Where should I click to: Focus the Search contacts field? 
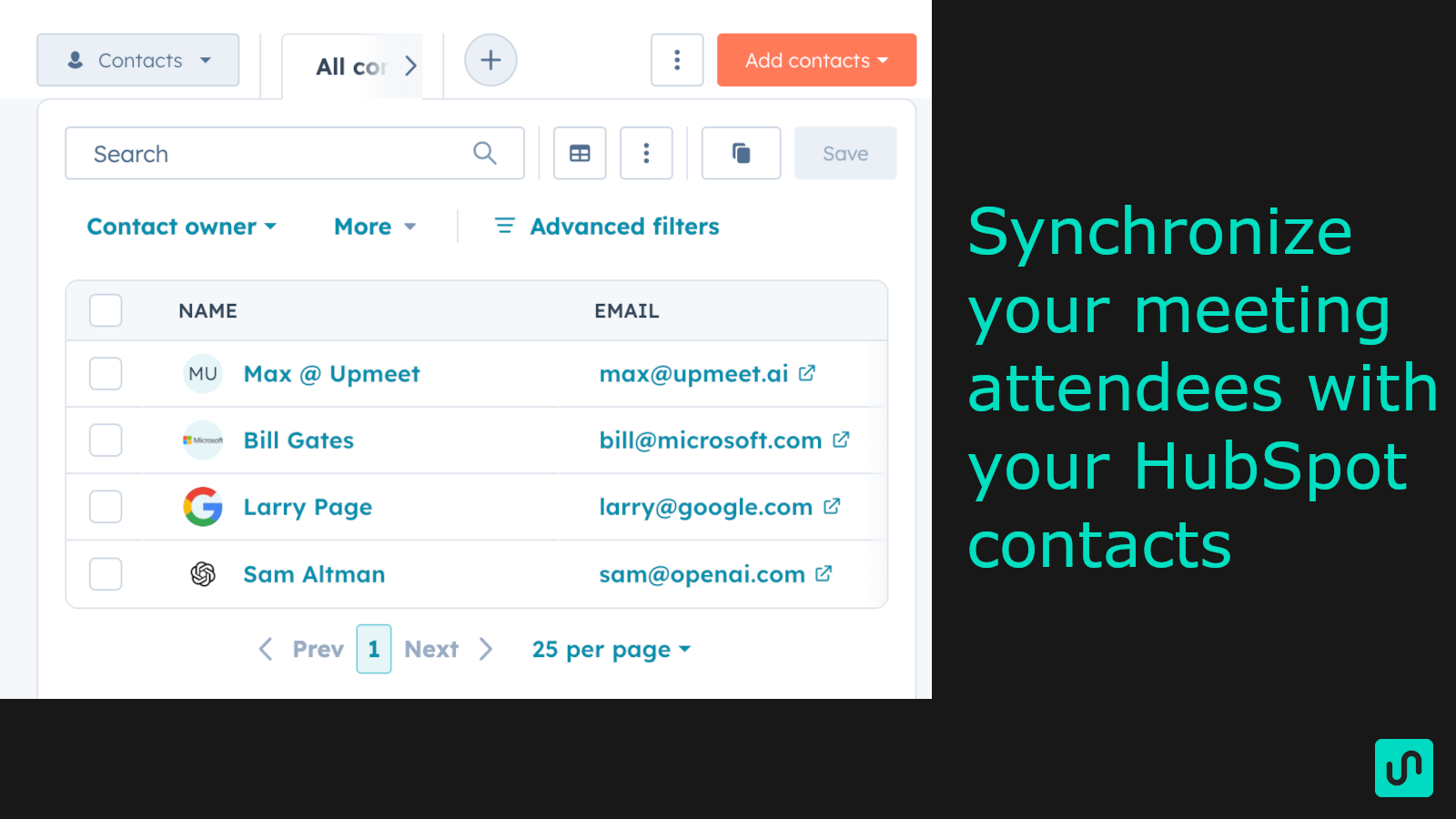tap(295, 154)
